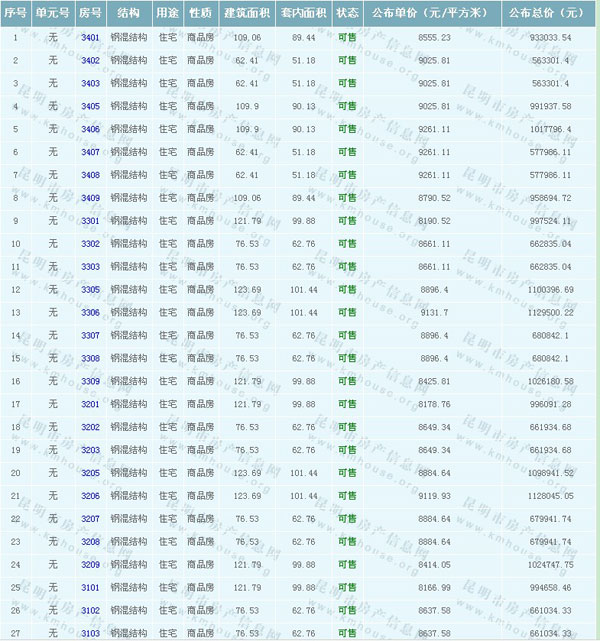
Task: Click room number 3309
Action: [90, 382]
